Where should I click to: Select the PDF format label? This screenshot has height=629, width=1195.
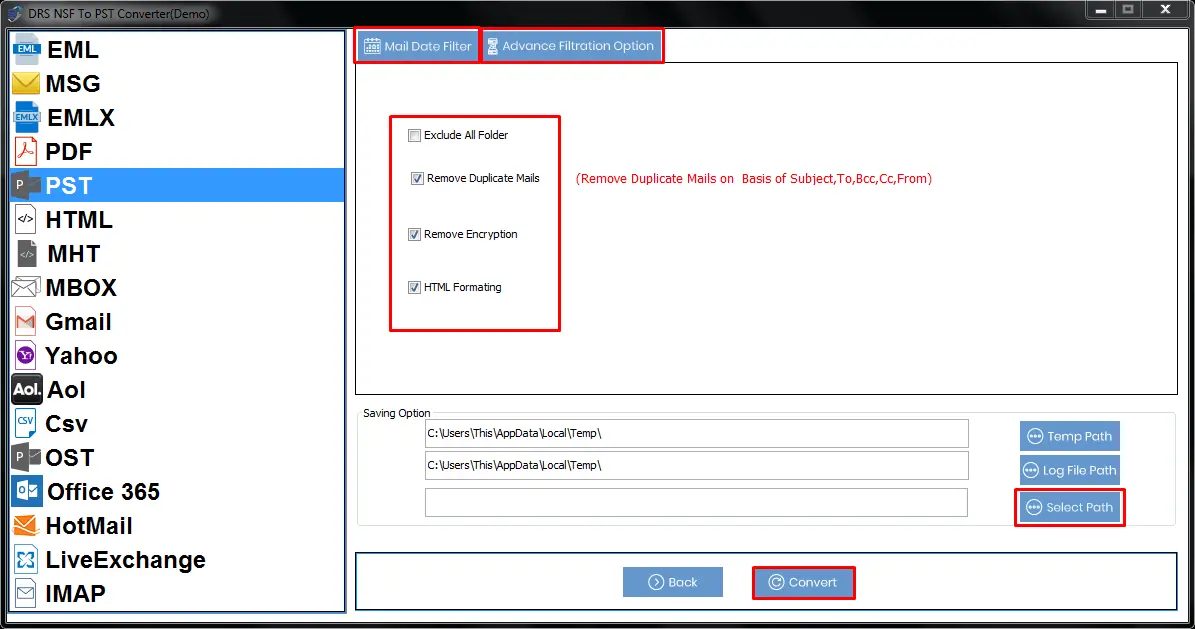click(69, 152)
